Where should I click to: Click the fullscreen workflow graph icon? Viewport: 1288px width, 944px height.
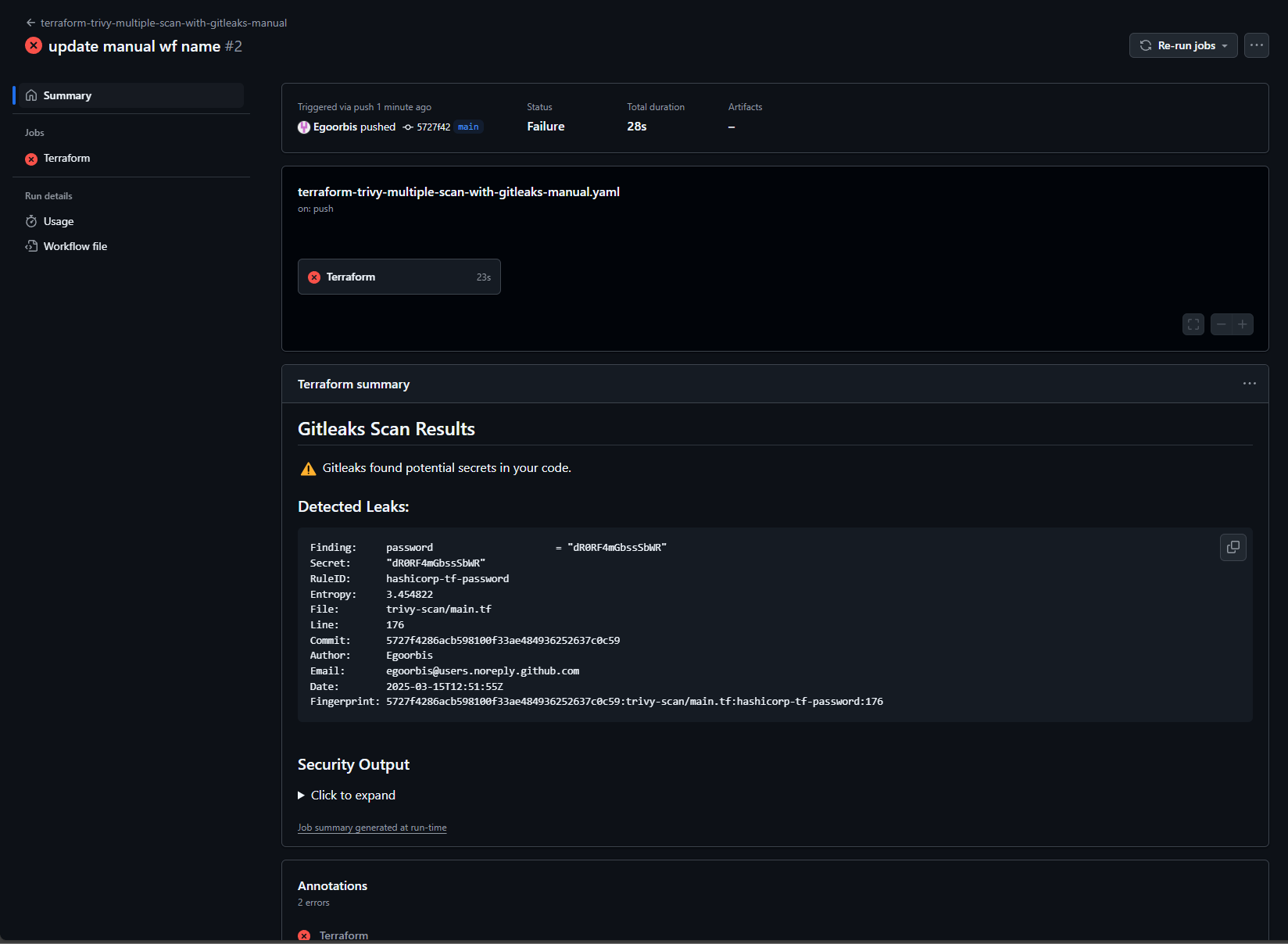[1193, 324]
